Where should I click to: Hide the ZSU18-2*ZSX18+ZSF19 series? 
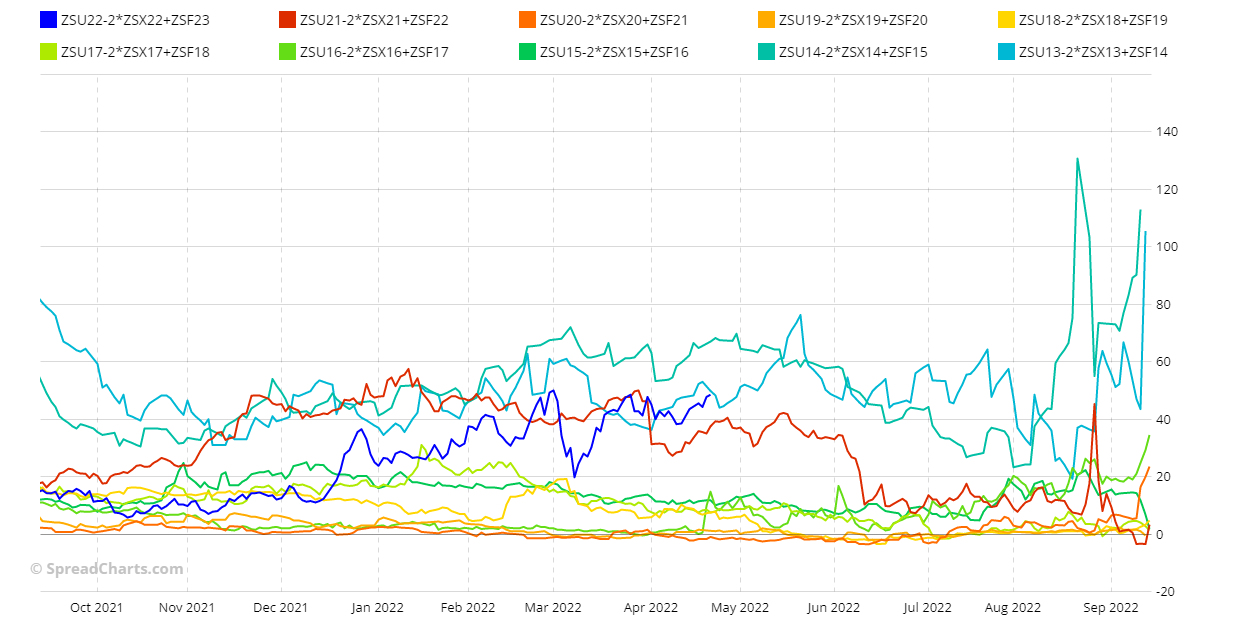pyautogui.click(x=1092, y=19)
